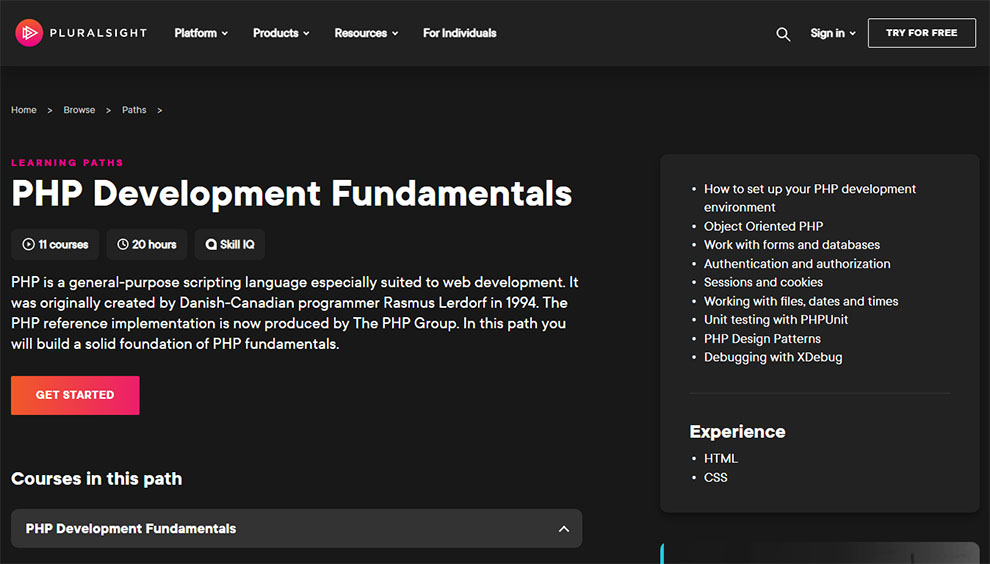
Task: Click the PHP Development Fundamentals page title
Action: coord(291,193)
